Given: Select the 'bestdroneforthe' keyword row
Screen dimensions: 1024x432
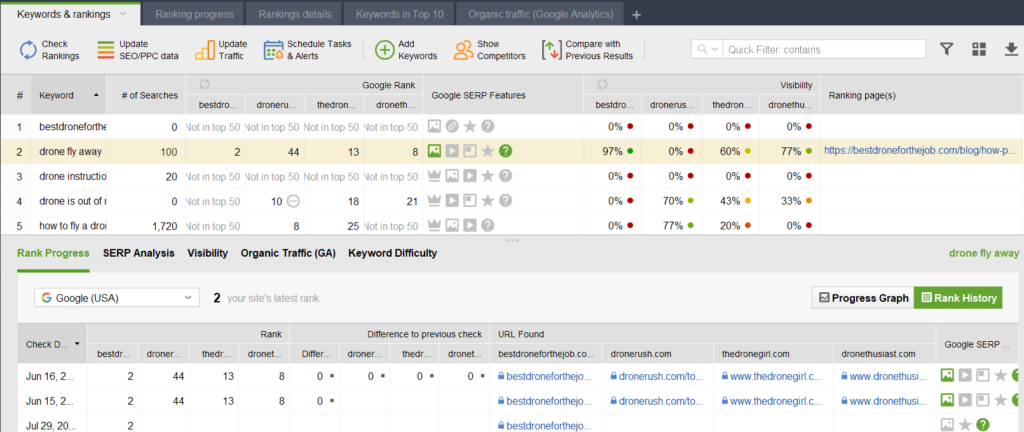Looking at the screenshot, I should (x=512, y=127).
